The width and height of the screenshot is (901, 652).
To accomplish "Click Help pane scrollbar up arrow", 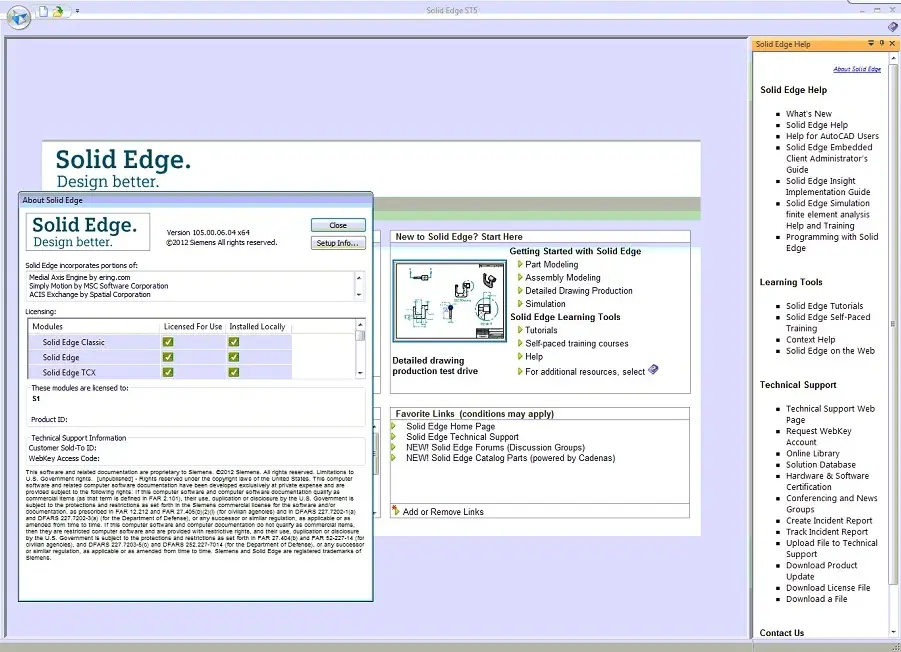I will [x=894, y=59].
